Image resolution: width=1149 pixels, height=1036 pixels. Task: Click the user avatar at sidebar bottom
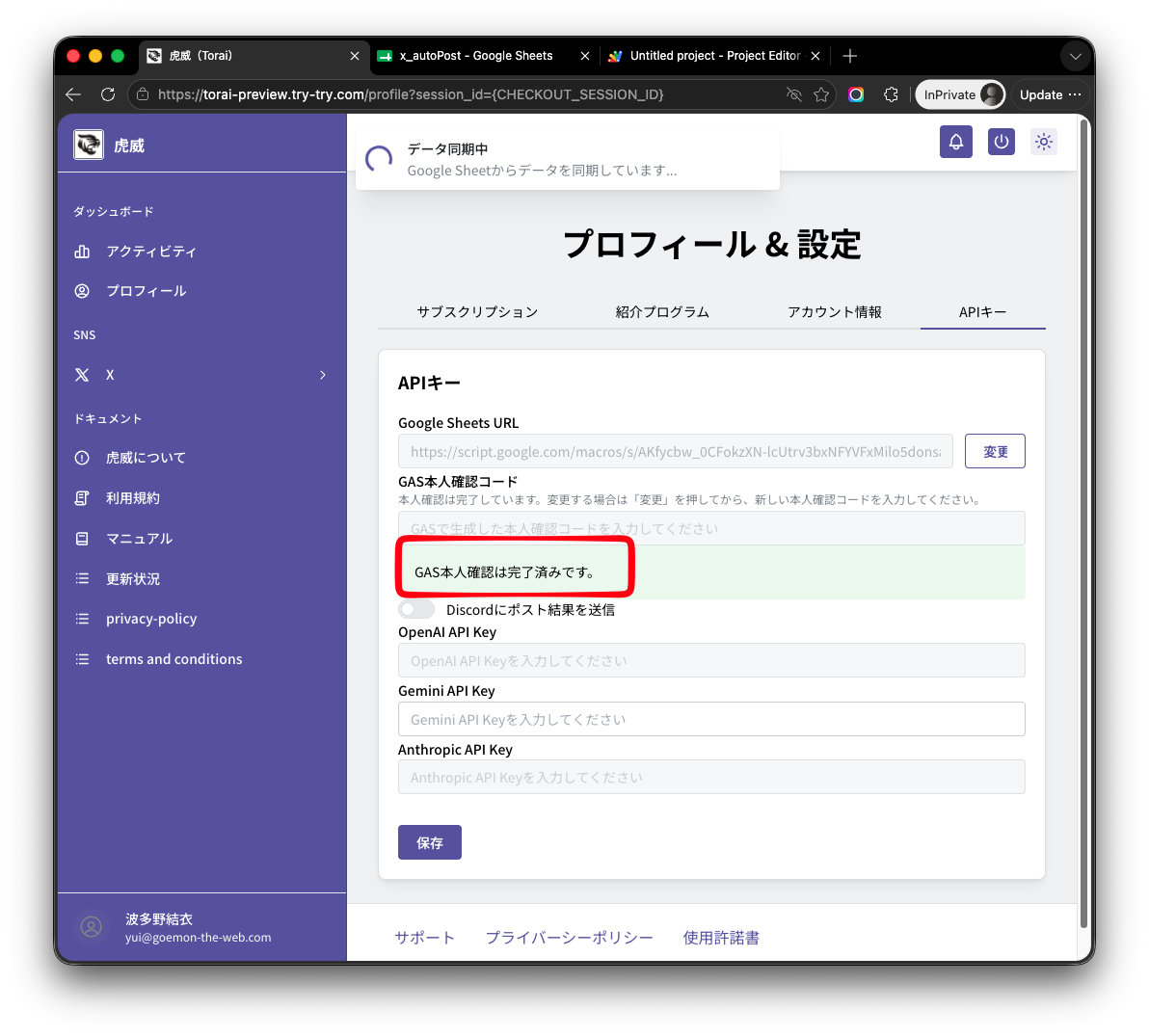pyautogui.click(x=92, y=927)
